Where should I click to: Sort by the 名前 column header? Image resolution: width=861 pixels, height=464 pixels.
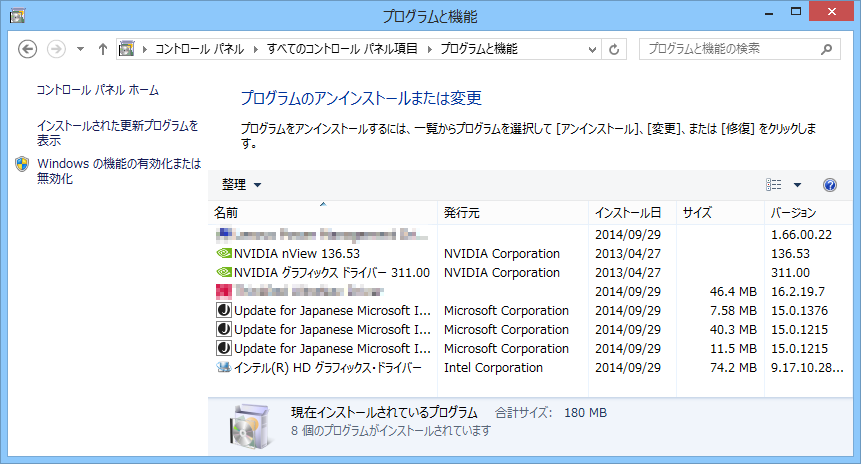point(226,213)
